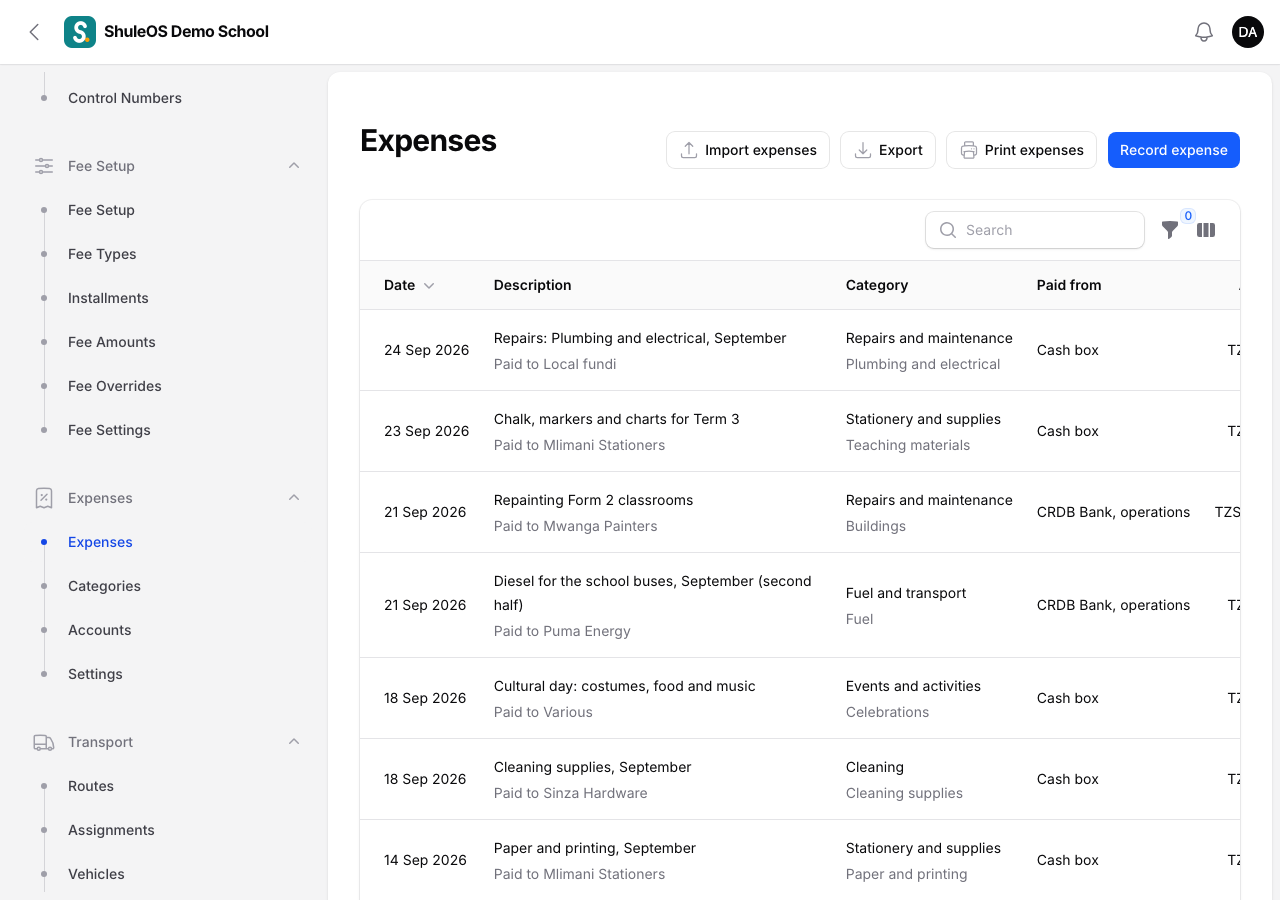Click the Category column header
Viewport: 1280px width, 900px height.
coord(877,285)
